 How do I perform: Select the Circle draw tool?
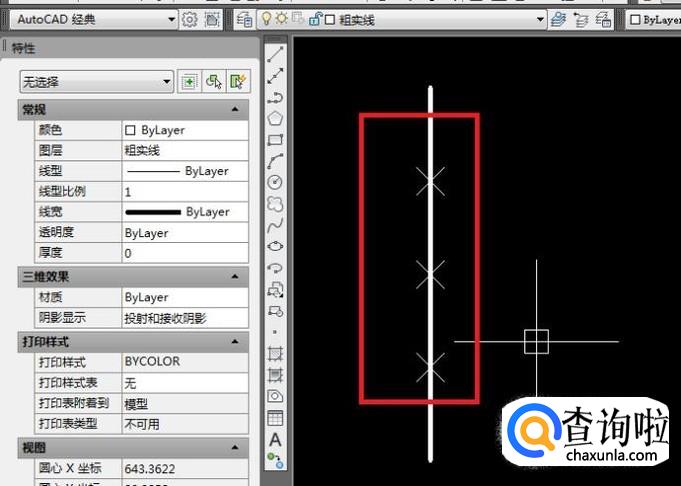click(276, 182)
